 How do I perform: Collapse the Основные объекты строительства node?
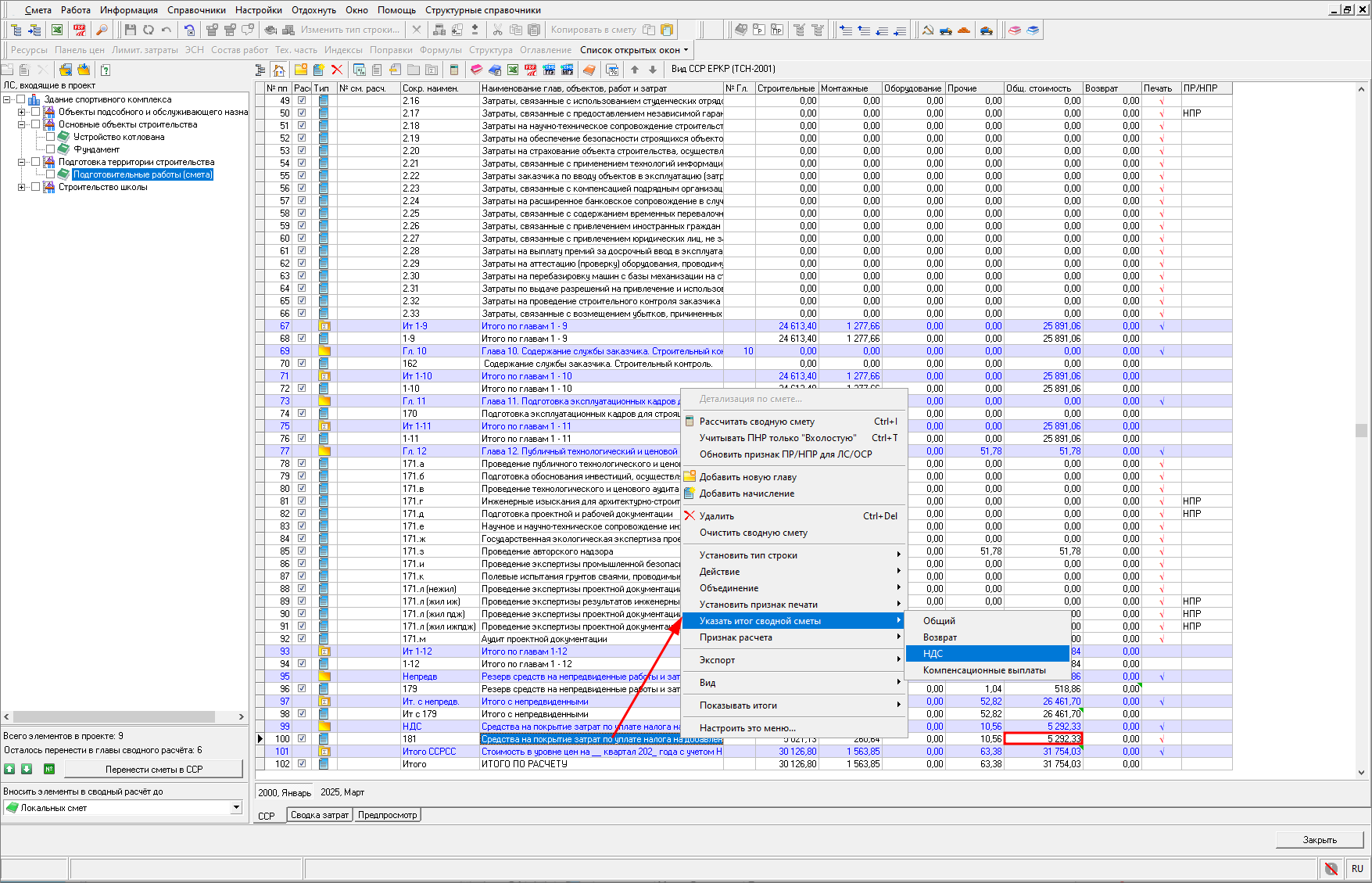[x=22, y=124]
